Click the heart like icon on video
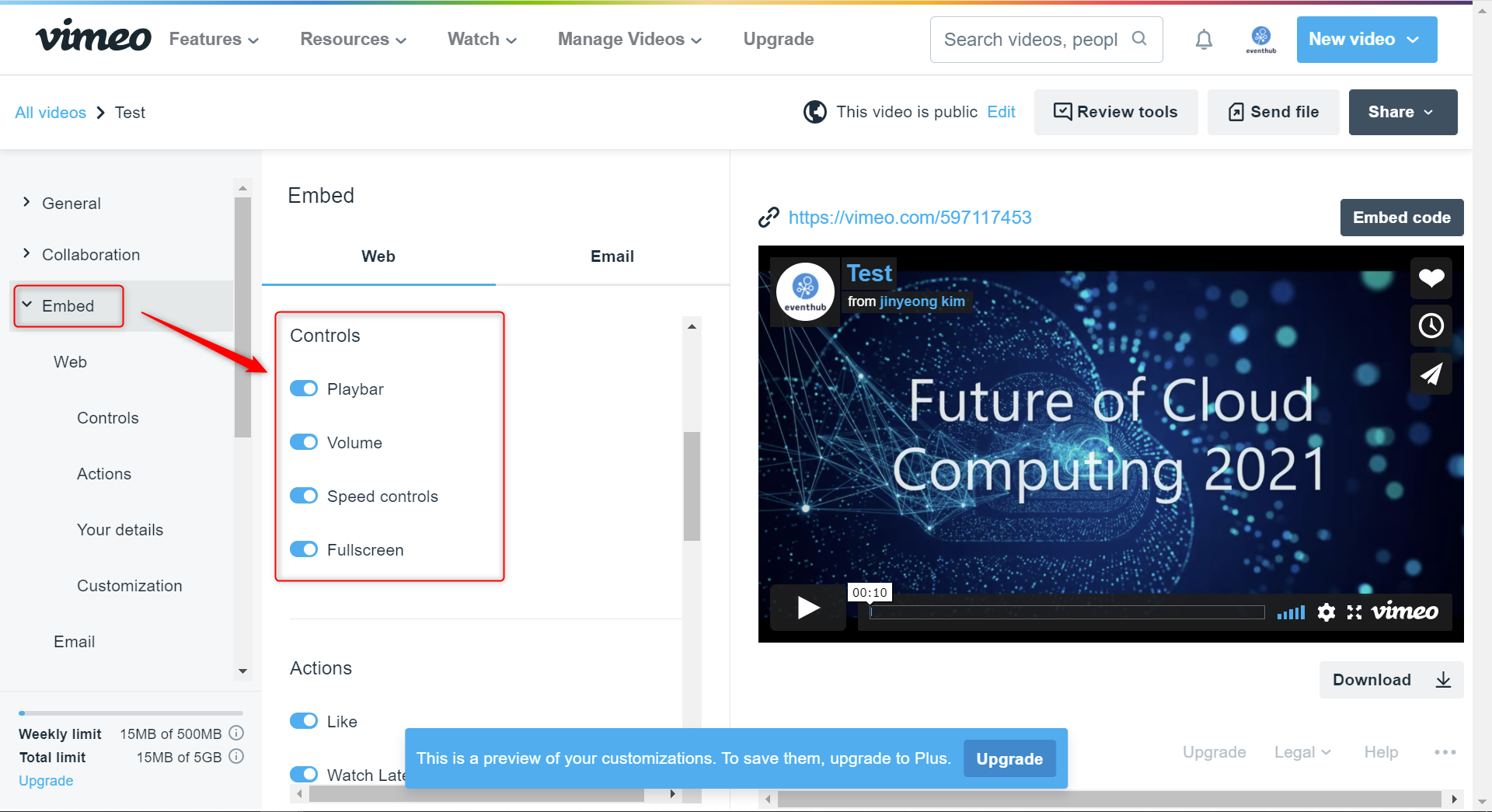The width and height of the screenshot is (1492, 812). [x=1431, y=278]
